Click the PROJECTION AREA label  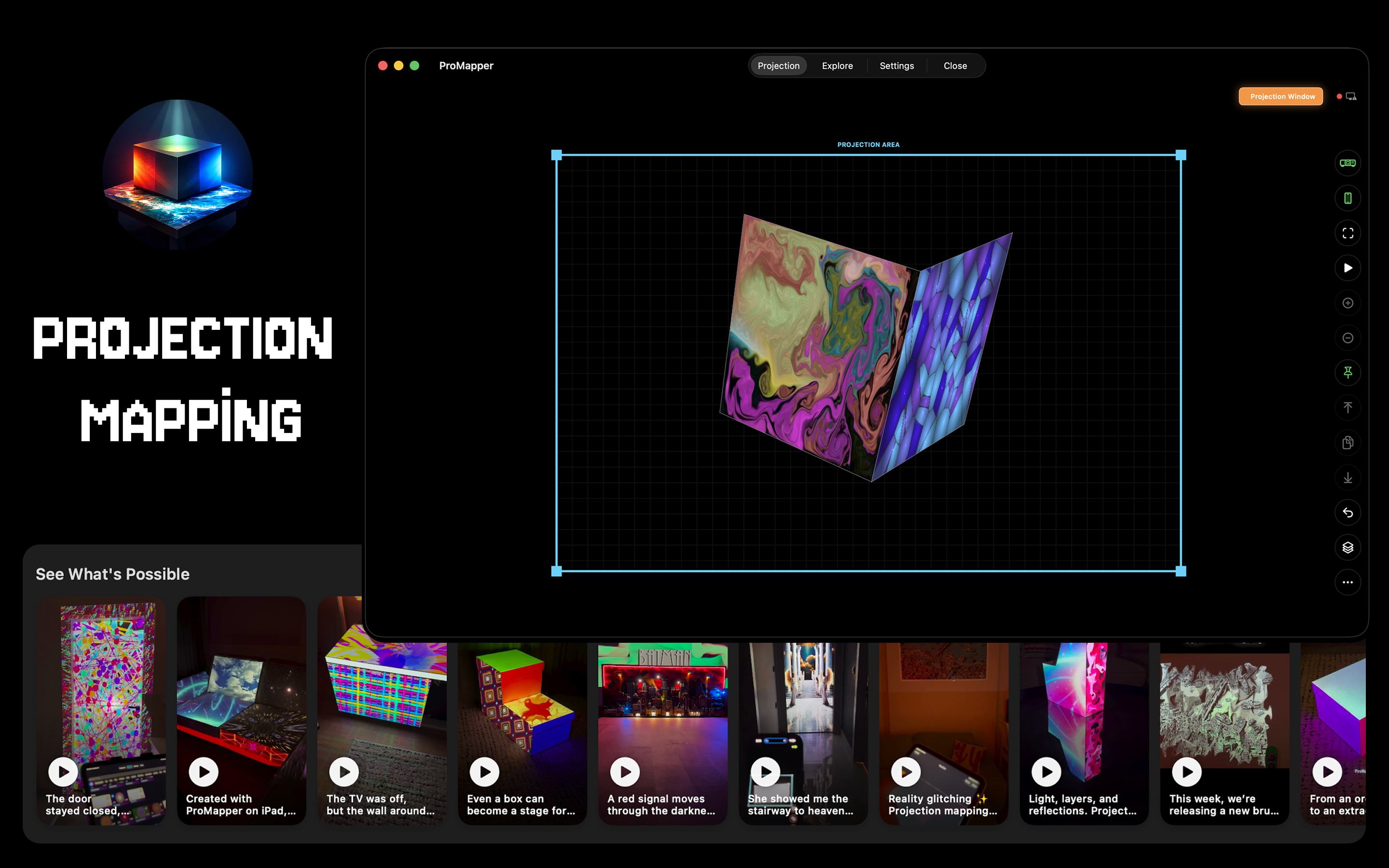868,145
